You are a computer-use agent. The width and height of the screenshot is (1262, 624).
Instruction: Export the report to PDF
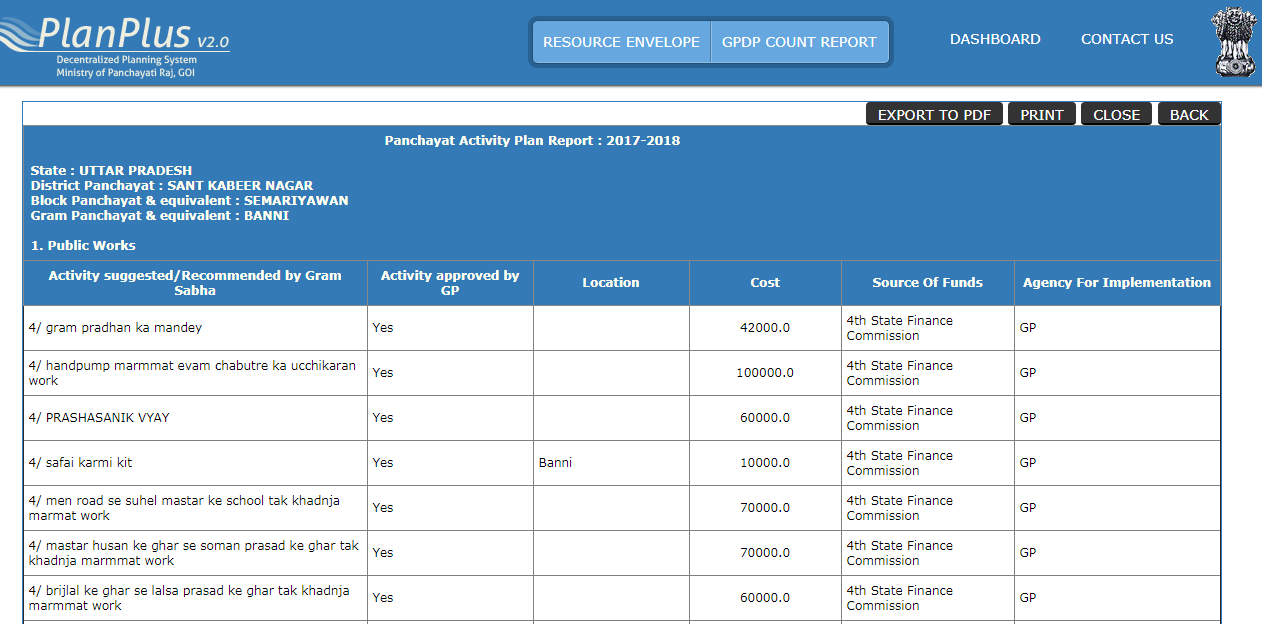(x=934, y=115)
